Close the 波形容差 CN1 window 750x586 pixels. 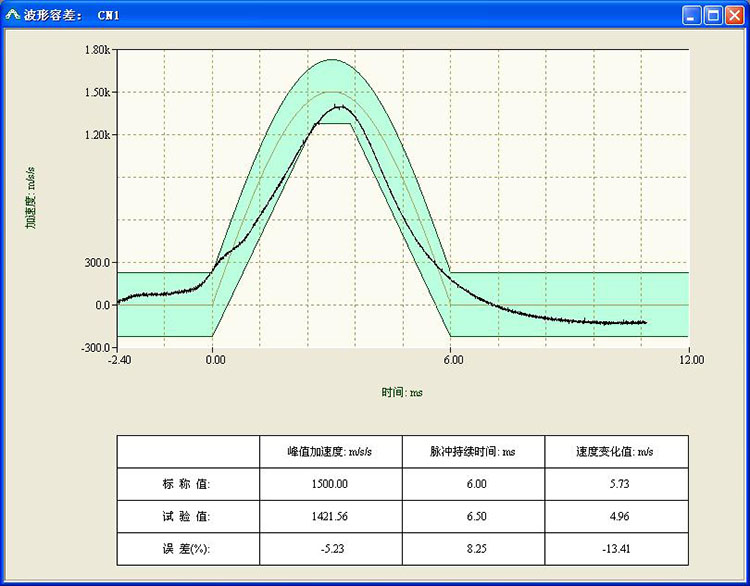click(x=736, y=15)
